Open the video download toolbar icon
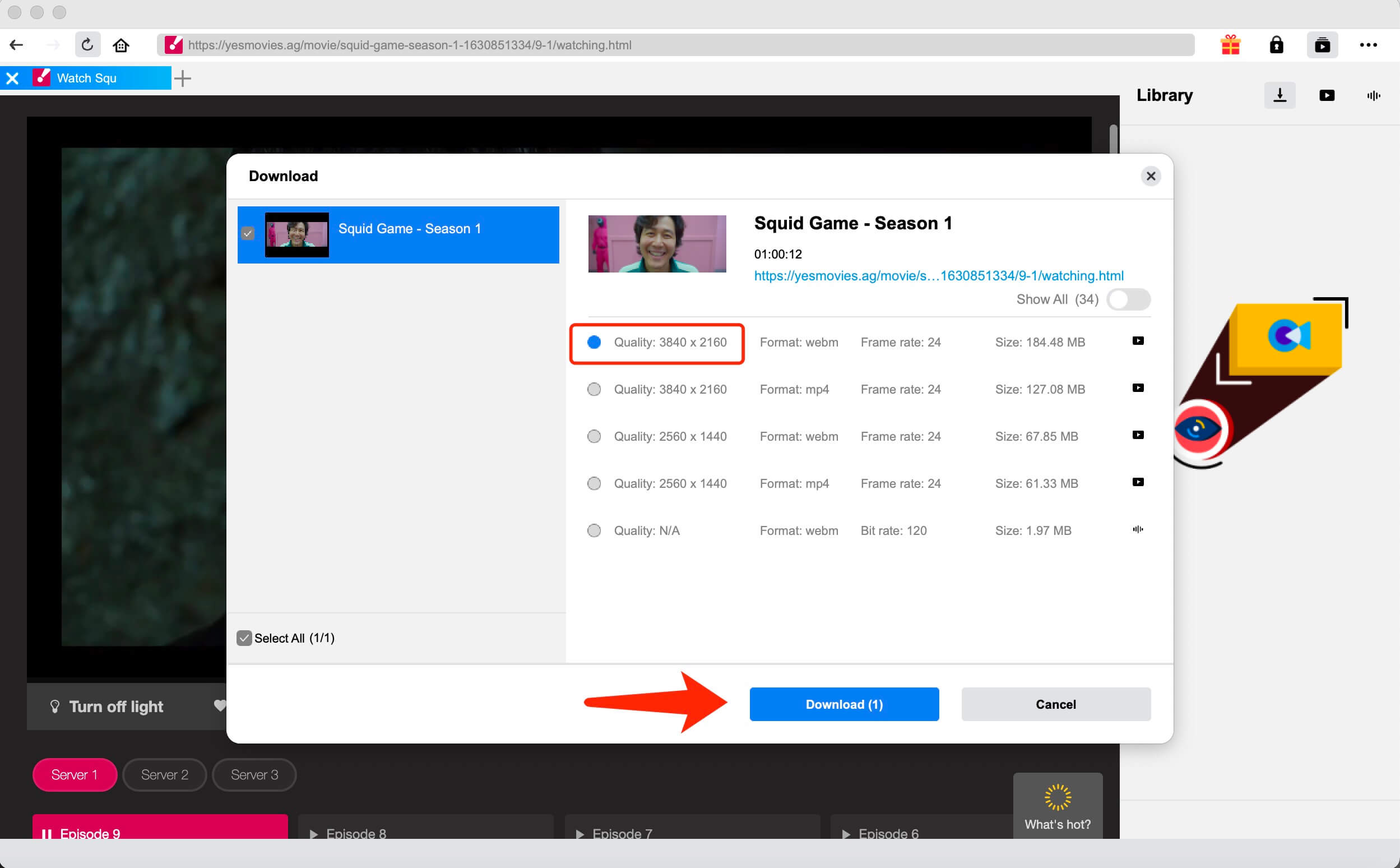1400x868 pixels. tap(1322, 45)
